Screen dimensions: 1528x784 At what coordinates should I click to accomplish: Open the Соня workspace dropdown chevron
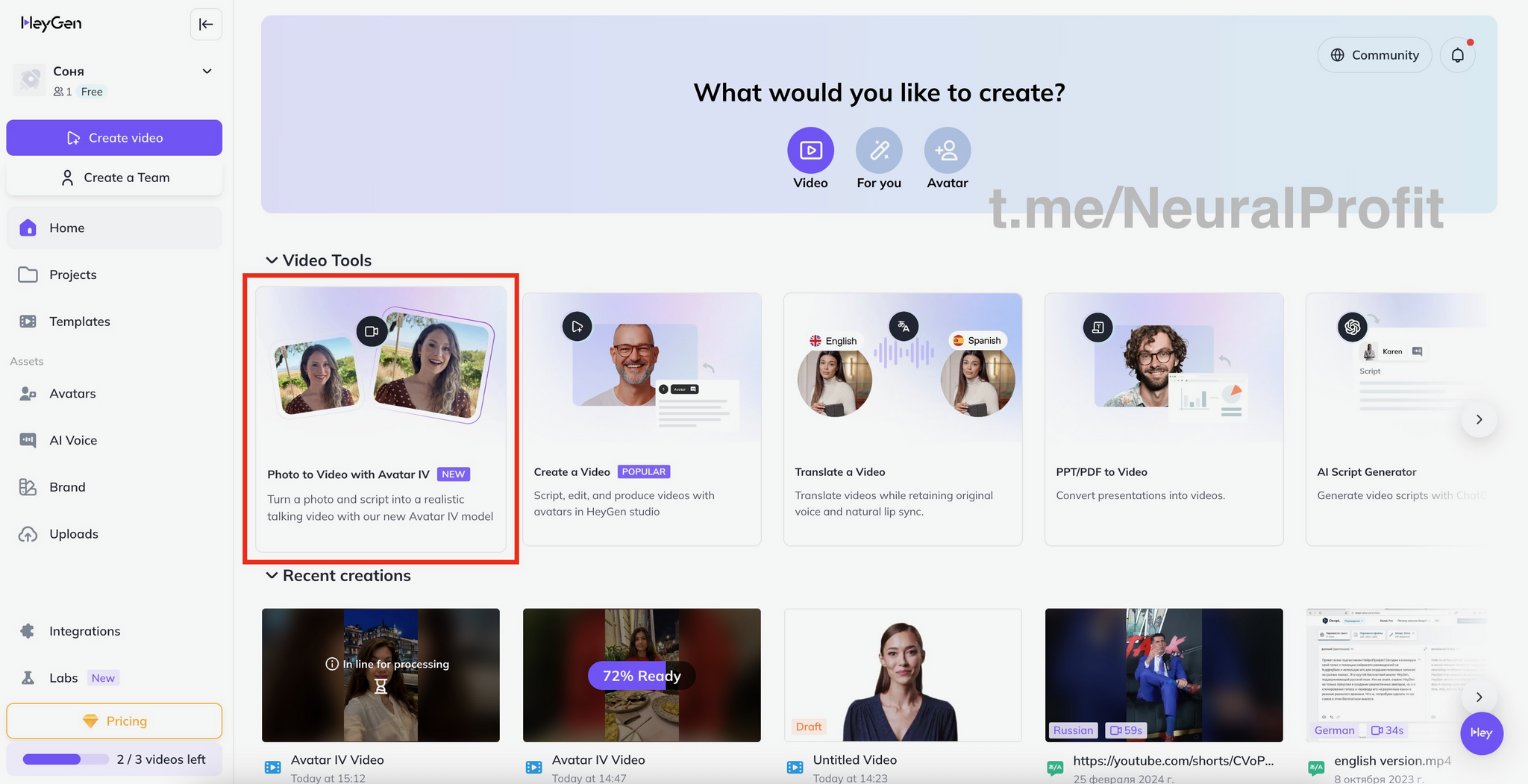click(207, 72)
